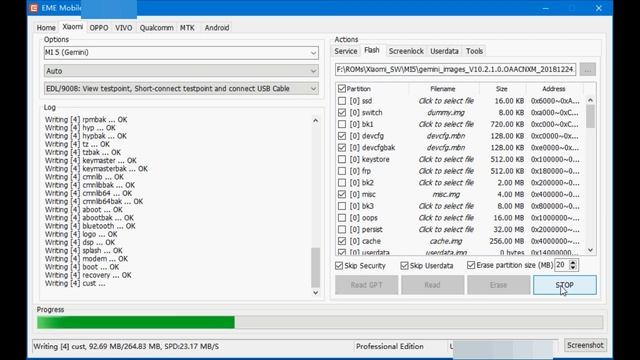Click the Size column header

pyautogui.click(x=502, y=89)
